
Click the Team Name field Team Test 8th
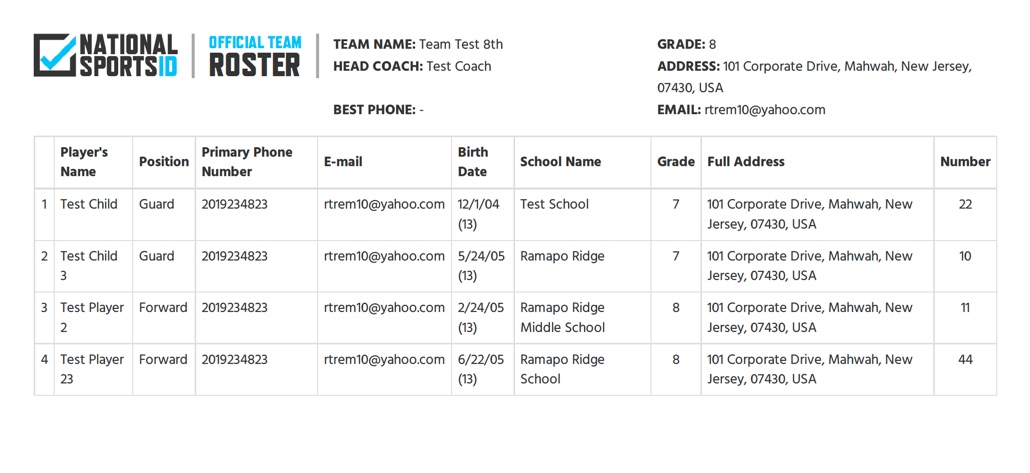[x=418, y=45]
